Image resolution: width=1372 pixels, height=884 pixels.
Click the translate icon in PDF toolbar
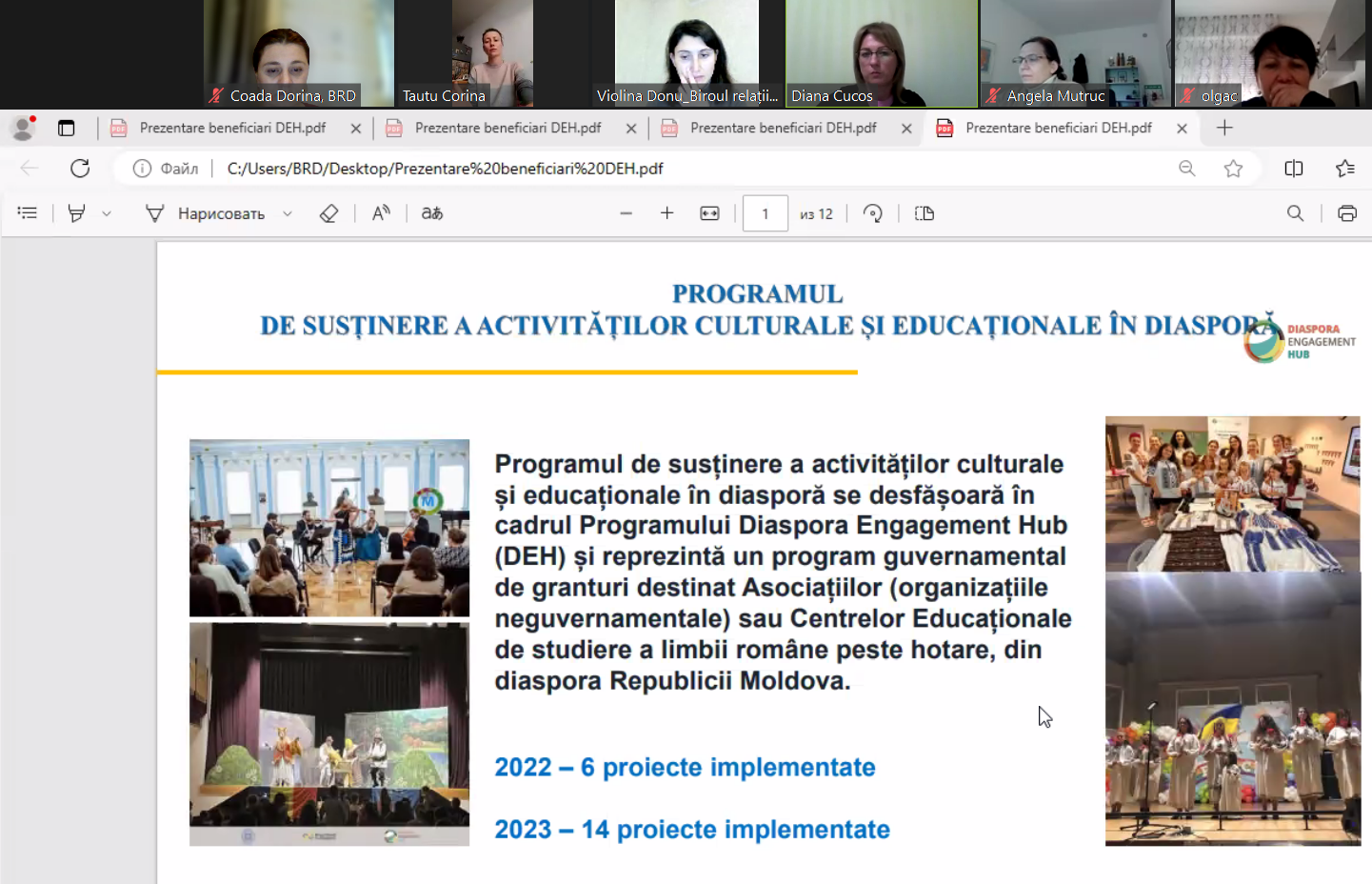[432, 213]
